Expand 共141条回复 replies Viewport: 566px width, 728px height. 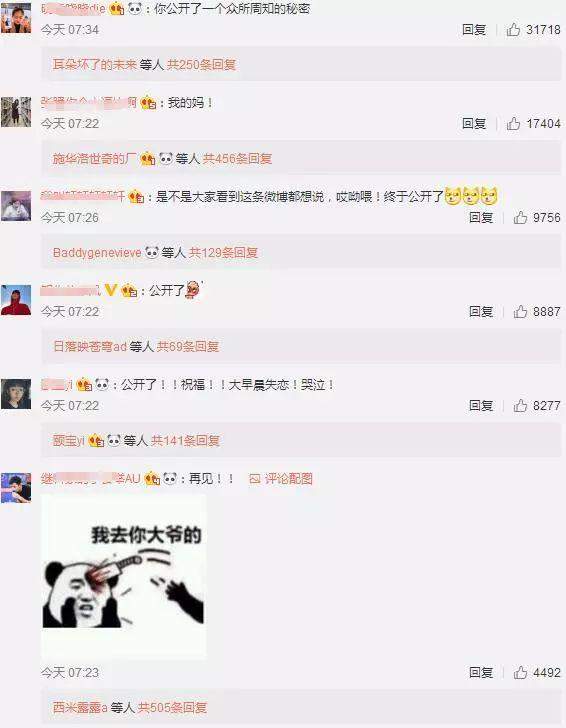(185, 440)
